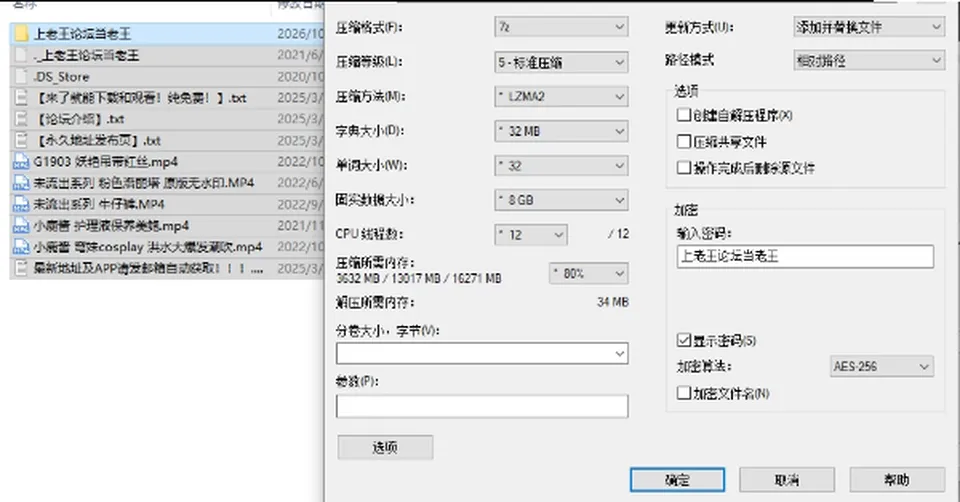960x502 pixels.
Task: Open the 压缩方法 LZMA2 dropdown
Action: (561, 96)
